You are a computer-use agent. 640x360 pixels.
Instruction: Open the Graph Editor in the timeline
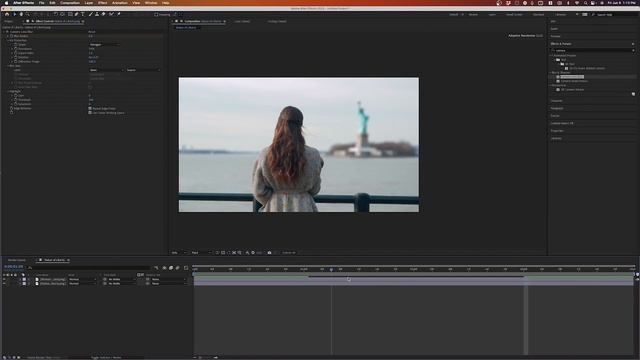(186, 268)
